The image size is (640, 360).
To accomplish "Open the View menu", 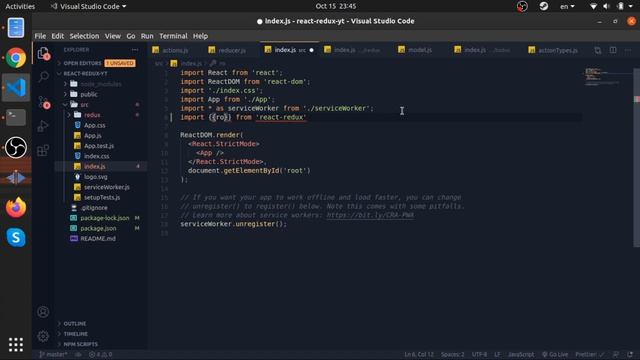I will point(113,36).
